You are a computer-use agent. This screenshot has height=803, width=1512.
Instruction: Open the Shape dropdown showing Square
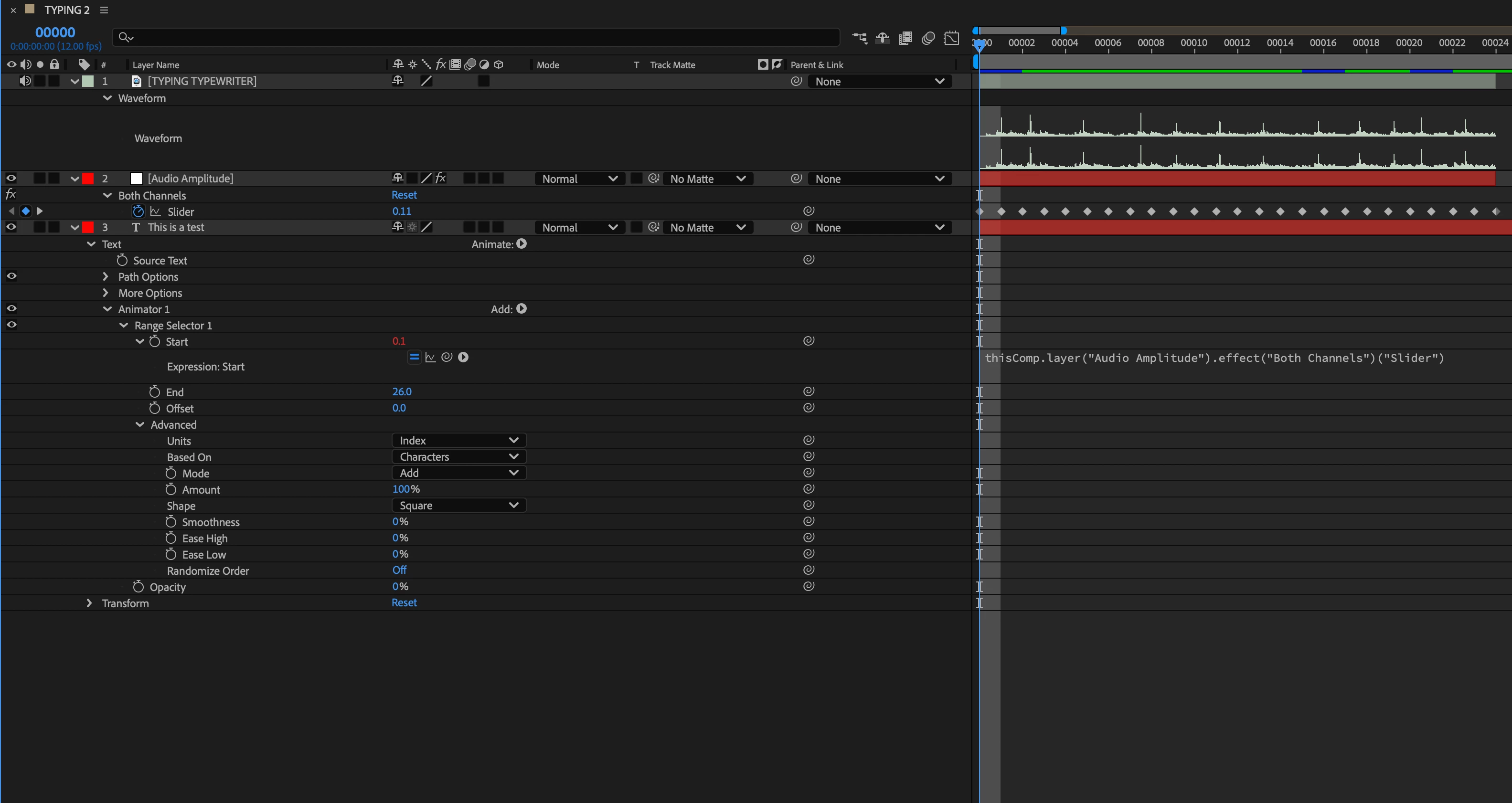[x=458, y=506]
